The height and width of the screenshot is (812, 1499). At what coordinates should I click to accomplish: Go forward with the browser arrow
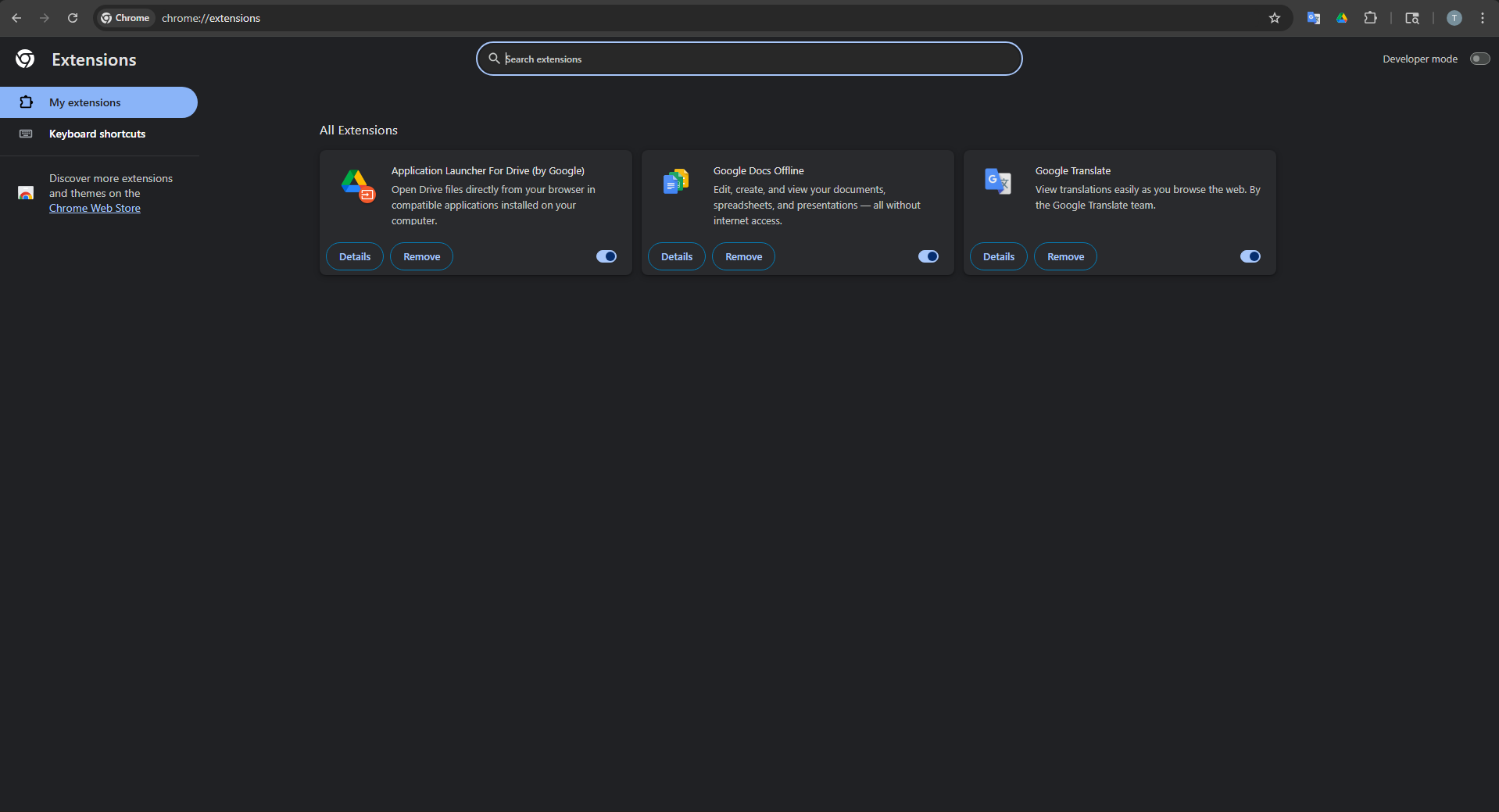(45, 18)
